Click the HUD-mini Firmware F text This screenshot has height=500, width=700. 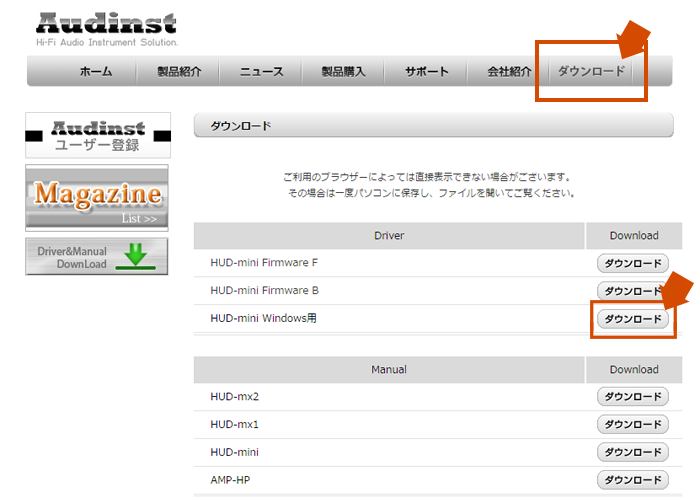[x=264, y=262]
